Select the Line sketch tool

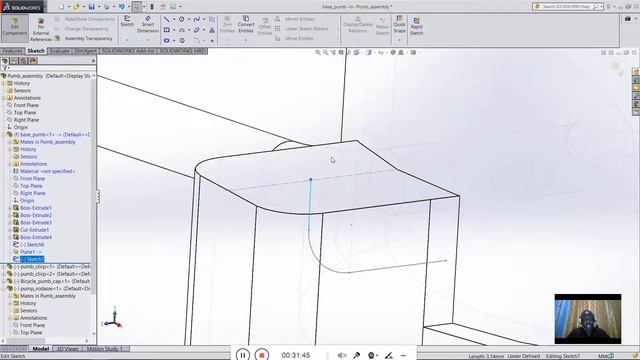(167, 19)
